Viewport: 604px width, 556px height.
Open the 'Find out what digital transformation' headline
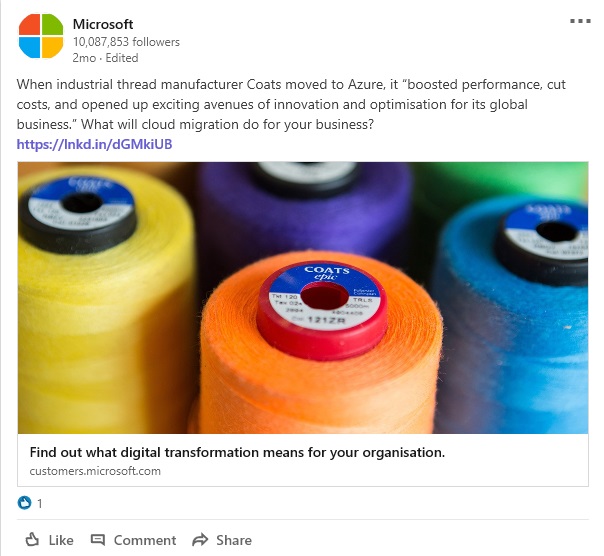click(x=237, y=452)
